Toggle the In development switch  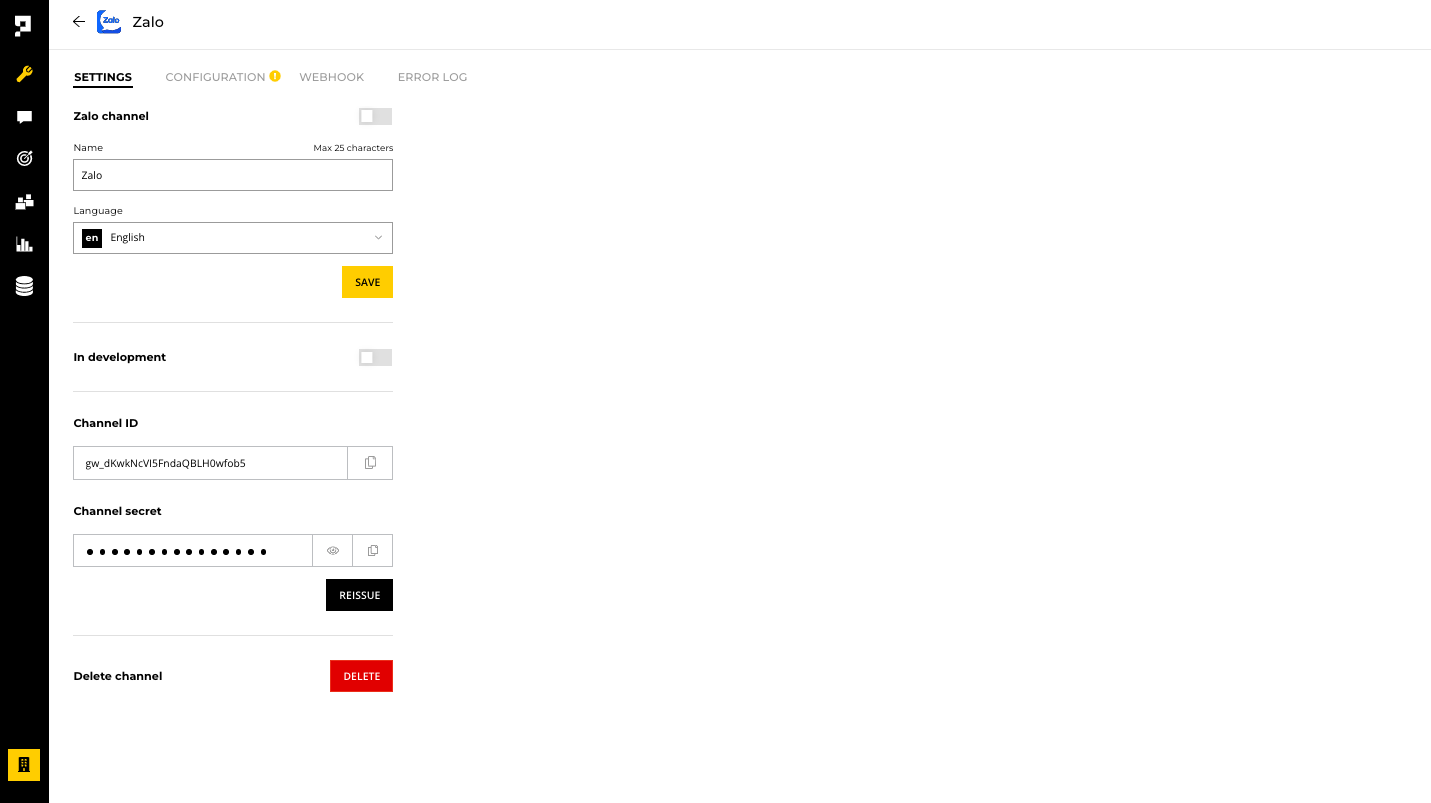[376, 357]
